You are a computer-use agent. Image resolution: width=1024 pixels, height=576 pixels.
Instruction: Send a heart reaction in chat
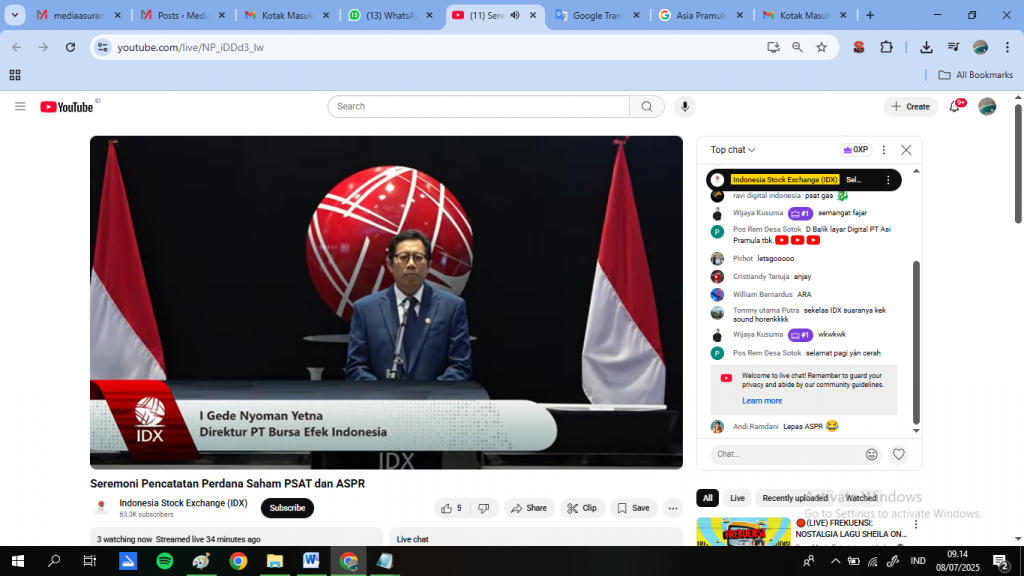pos(899,454)
